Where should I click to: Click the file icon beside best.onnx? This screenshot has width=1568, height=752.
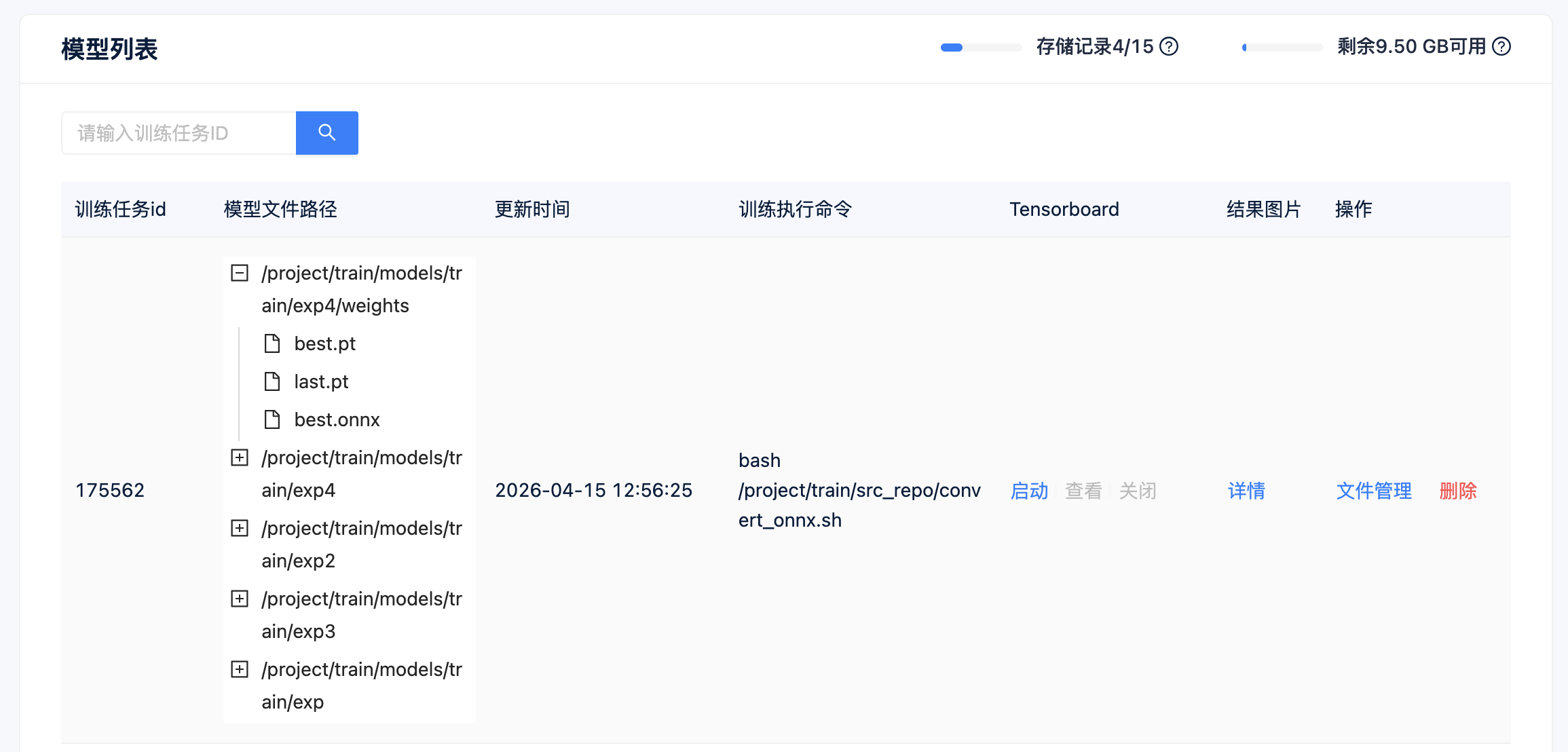274,419
